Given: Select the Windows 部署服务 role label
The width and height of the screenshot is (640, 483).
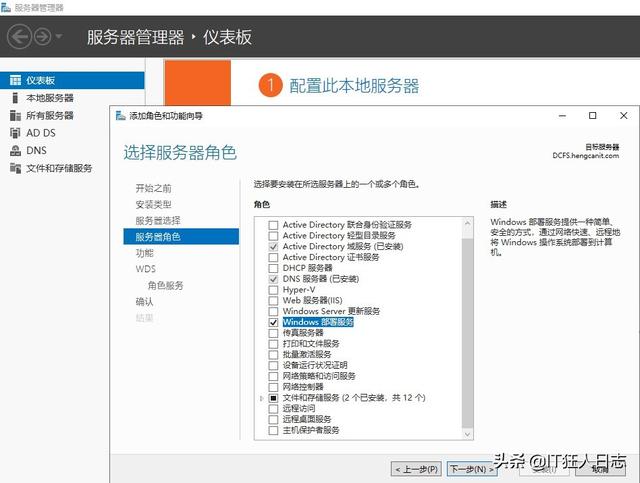Looking at the screenshot, I should 318,322.
